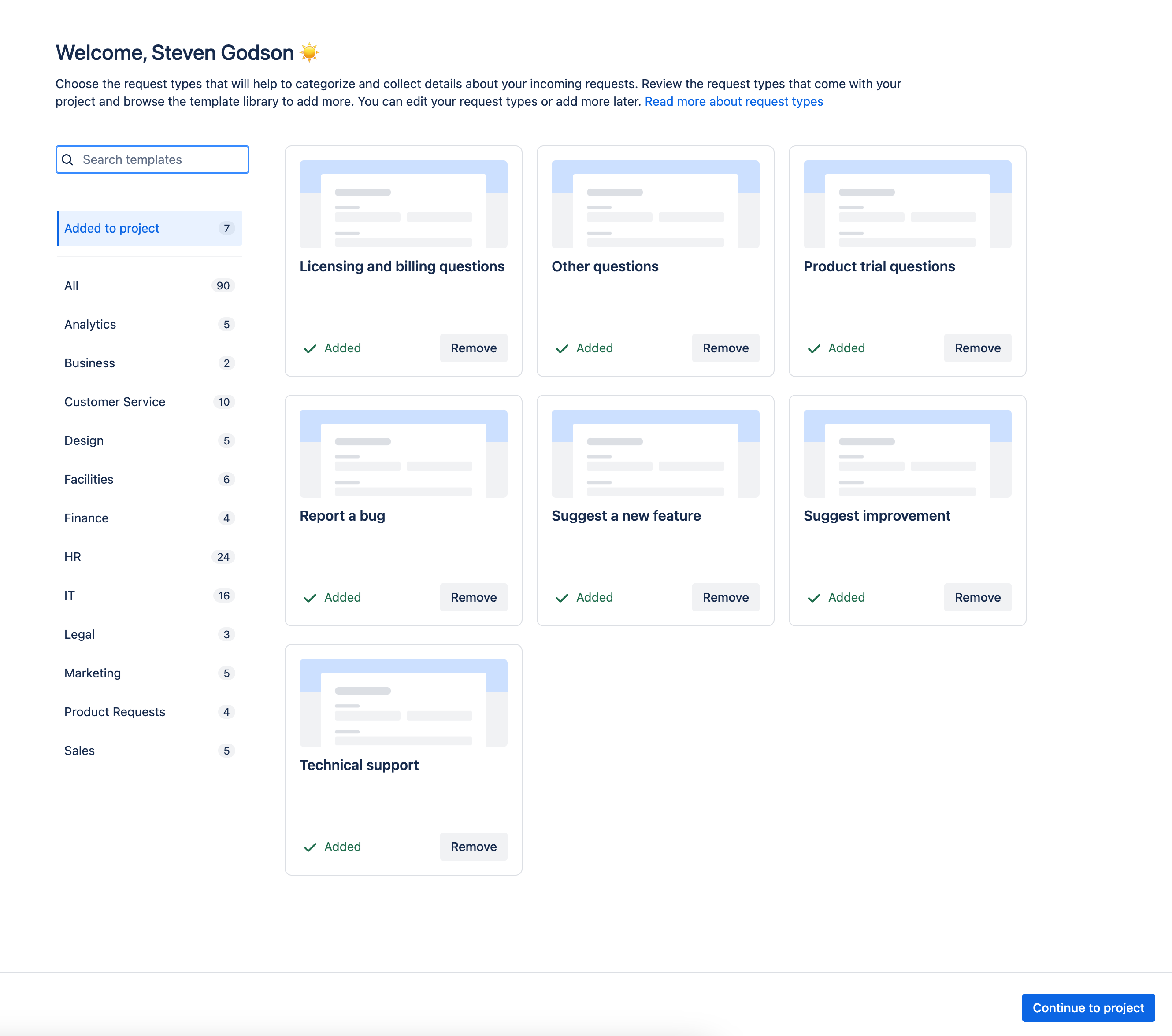
Task: Open the Marketing category
Action: coord(150,673)
